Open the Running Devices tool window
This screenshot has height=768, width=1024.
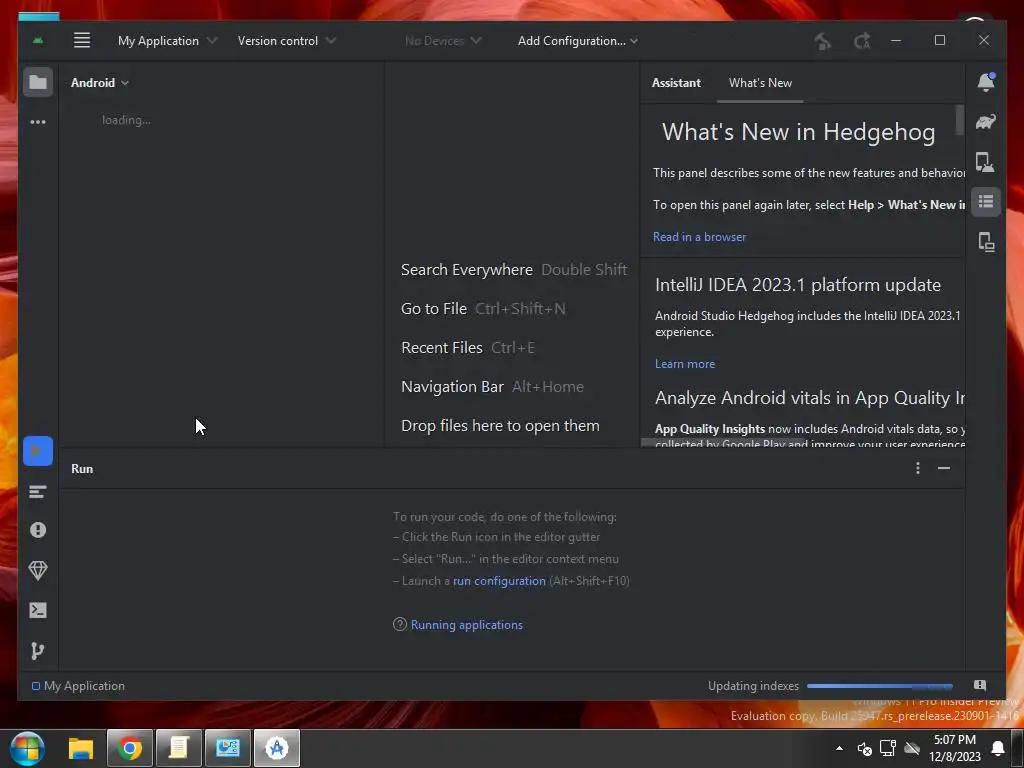click(985, 242)
